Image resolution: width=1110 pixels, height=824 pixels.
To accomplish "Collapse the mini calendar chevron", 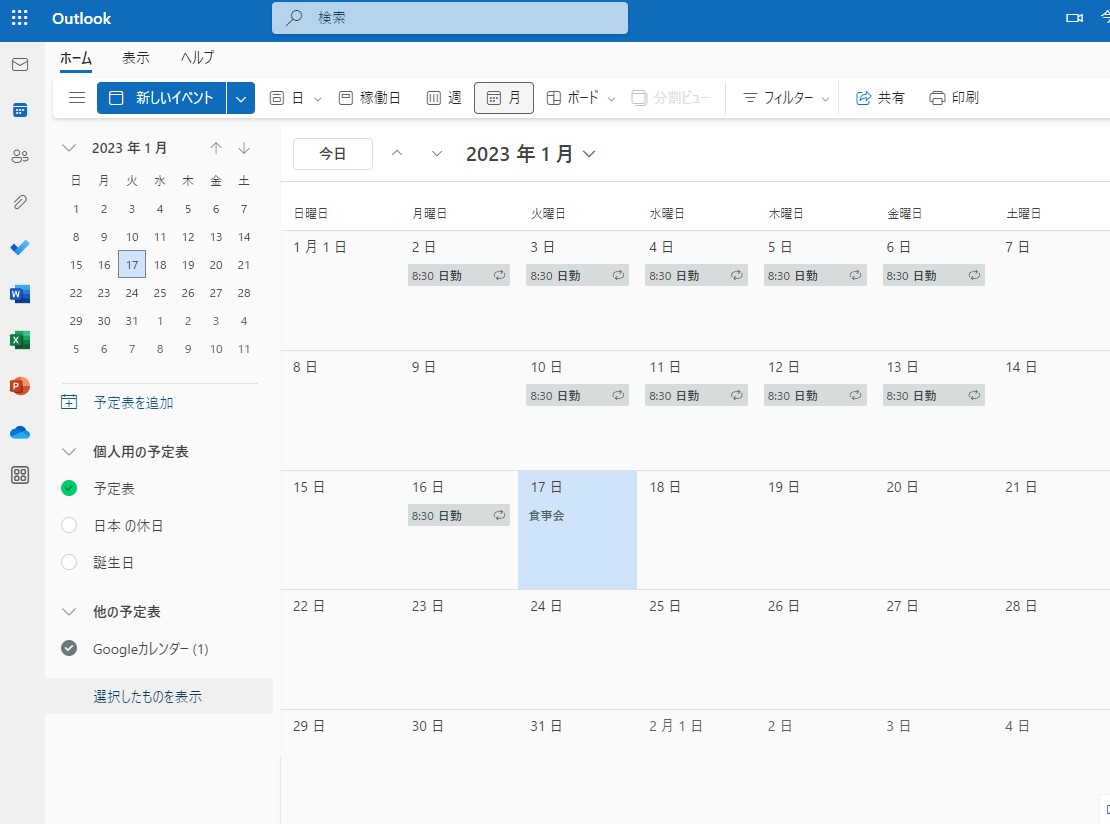I will point(69,148).
